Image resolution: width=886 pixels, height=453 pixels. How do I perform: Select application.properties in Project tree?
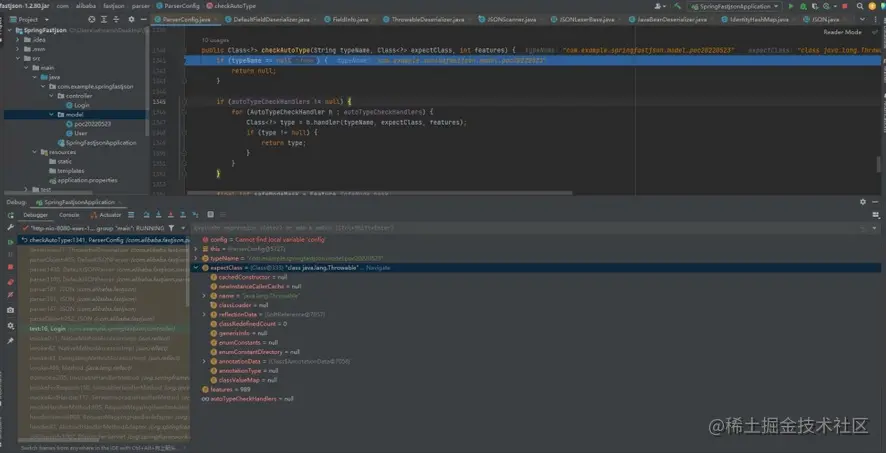coord(83,180)
